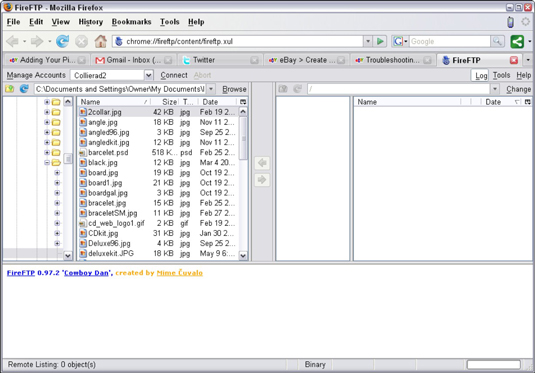The image size is (535, 373).
Task: Select the deluxekit.JPG file row
Action: click(x=158, y=254)
